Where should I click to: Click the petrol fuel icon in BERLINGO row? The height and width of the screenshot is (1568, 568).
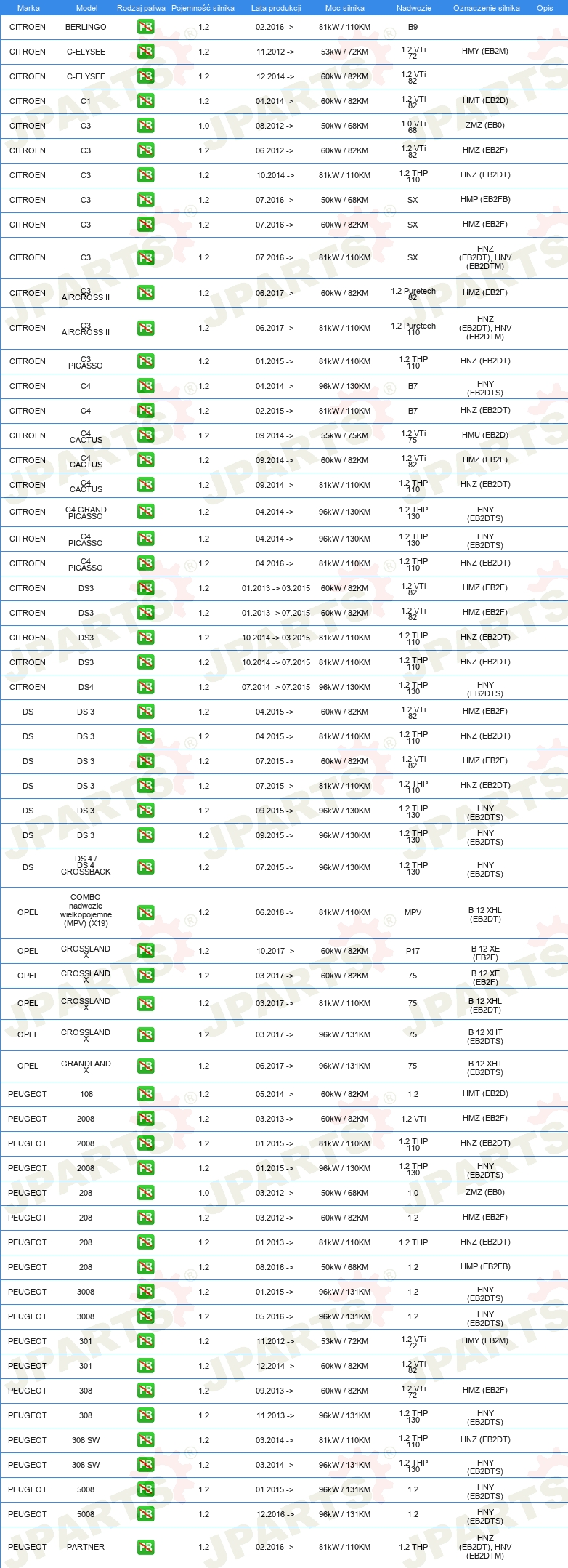[145, 27]
